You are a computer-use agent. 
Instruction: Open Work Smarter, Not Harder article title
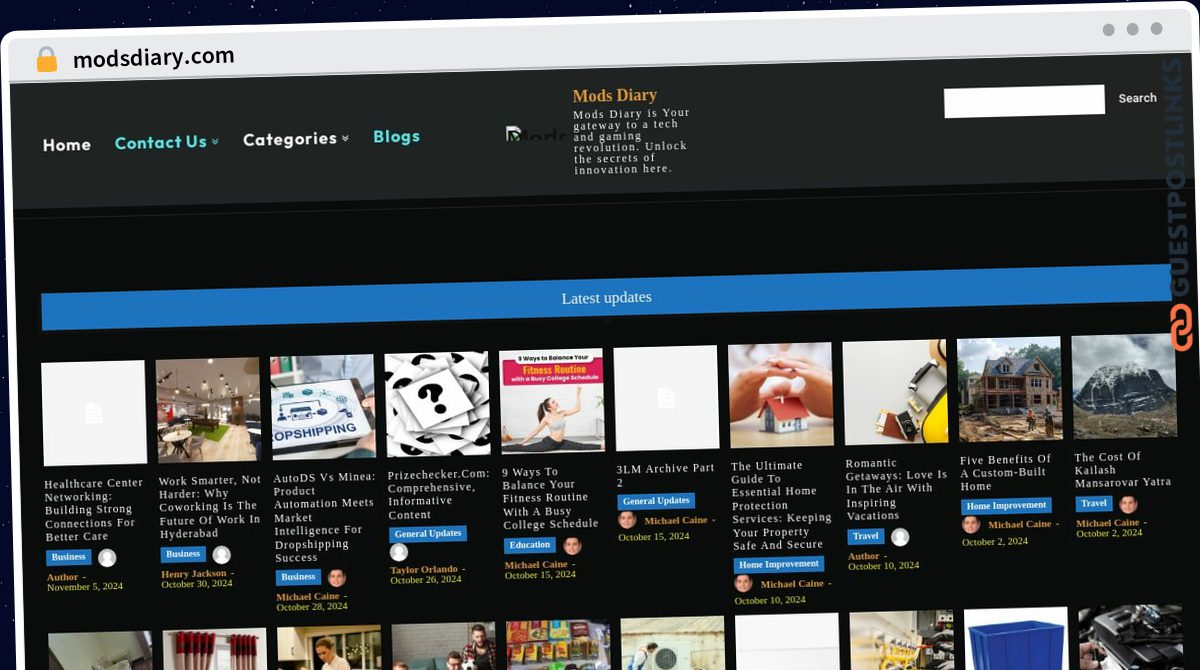pyautogui.click(x=210, y=507)
